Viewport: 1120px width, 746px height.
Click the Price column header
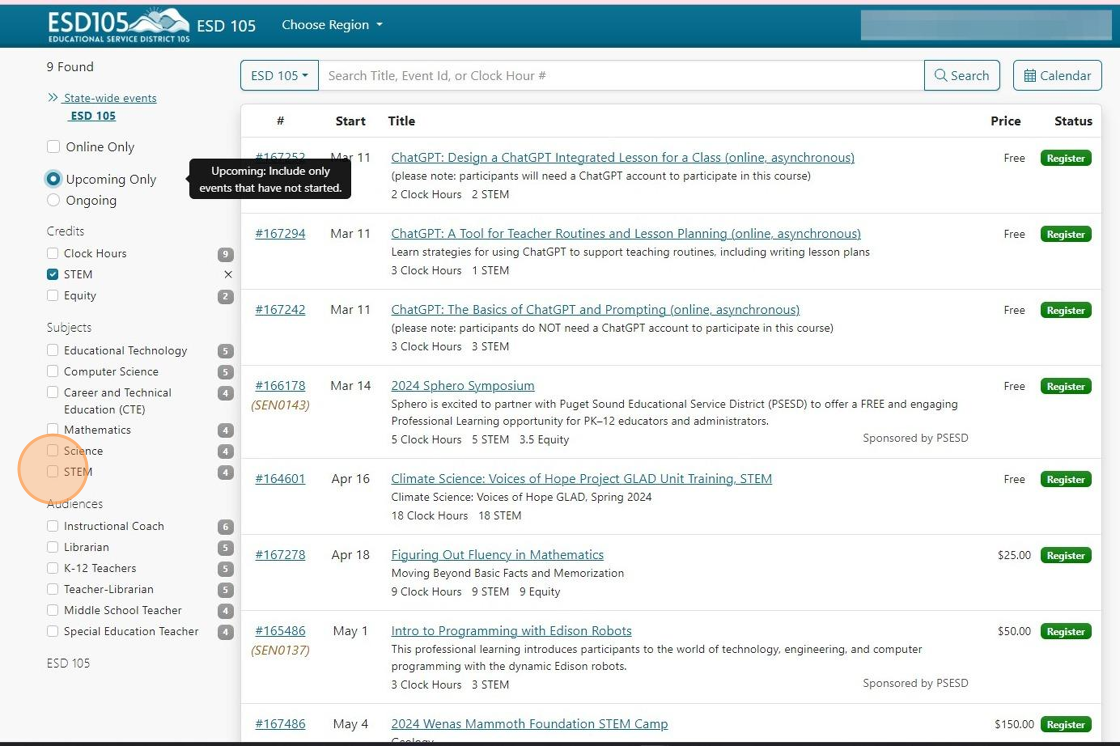1006,121
